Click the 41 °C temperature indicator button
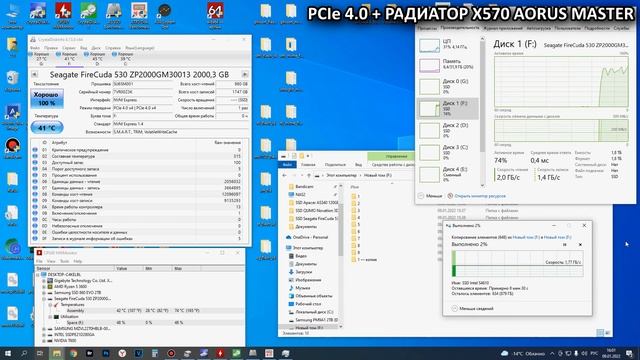This screenshot has width=640, height=360. coord(47,128)
